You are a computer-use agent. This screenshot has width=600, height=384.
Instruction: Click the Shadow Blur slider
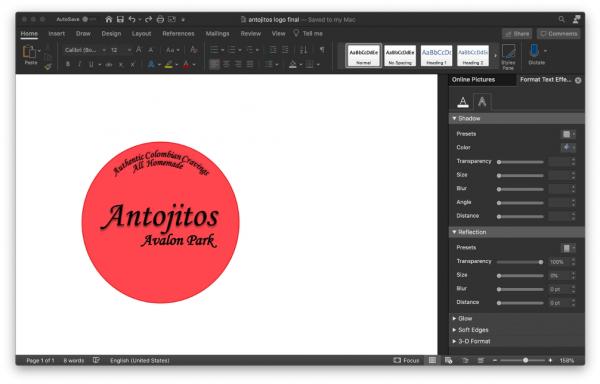tap(520, 189)
